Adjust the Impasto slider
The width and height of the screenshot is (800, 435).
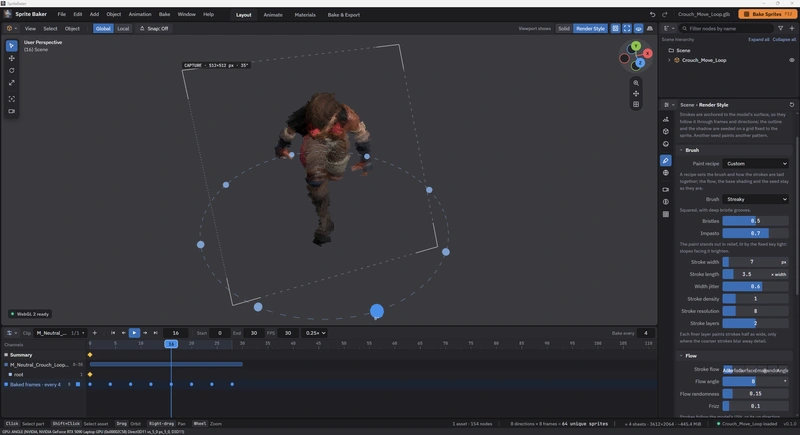[756, 233]
